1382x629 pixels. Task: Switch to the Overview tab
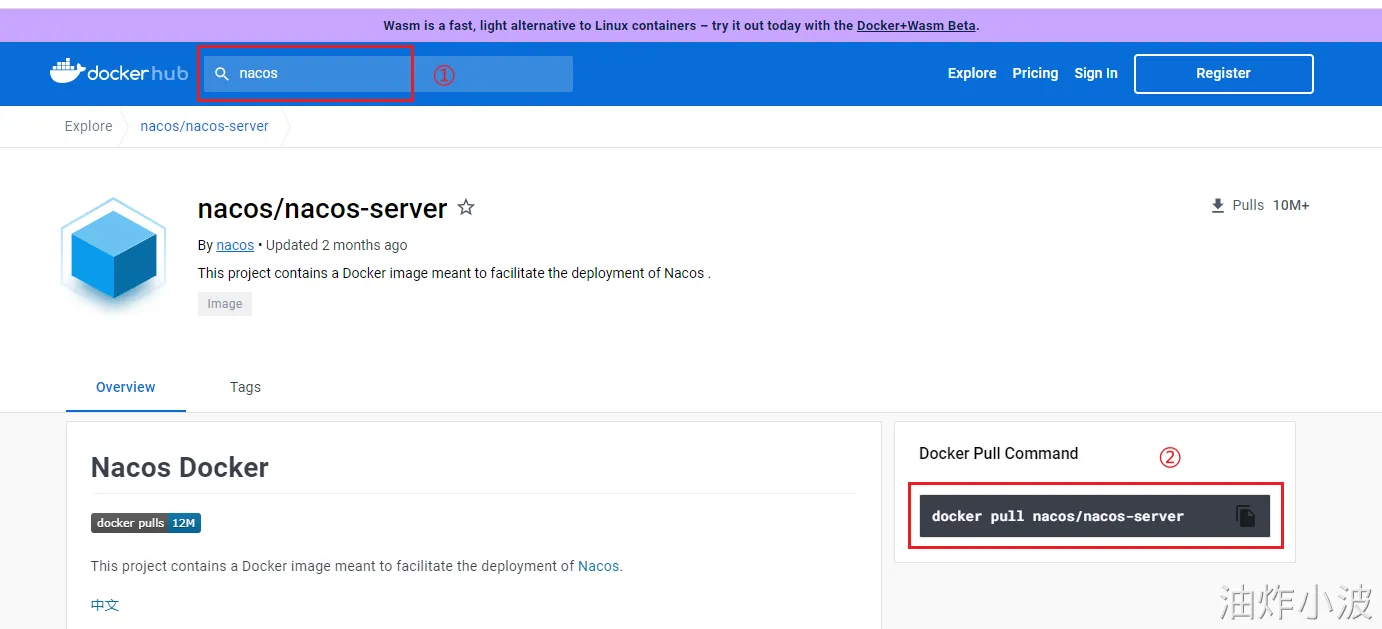pyautogui.click(x=126, y=387)
